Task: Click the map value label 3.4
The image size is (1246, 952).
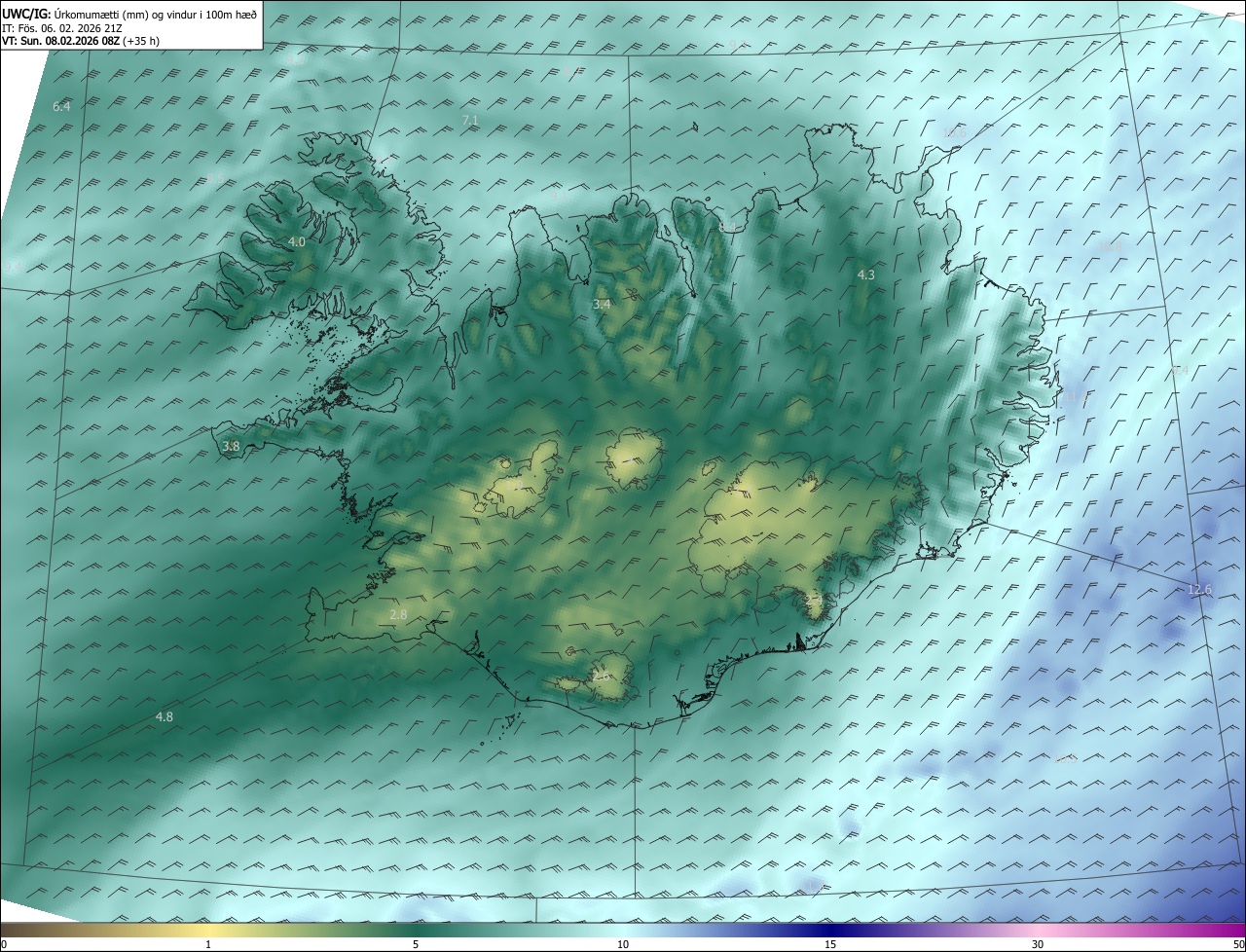Action: point(602,305)
